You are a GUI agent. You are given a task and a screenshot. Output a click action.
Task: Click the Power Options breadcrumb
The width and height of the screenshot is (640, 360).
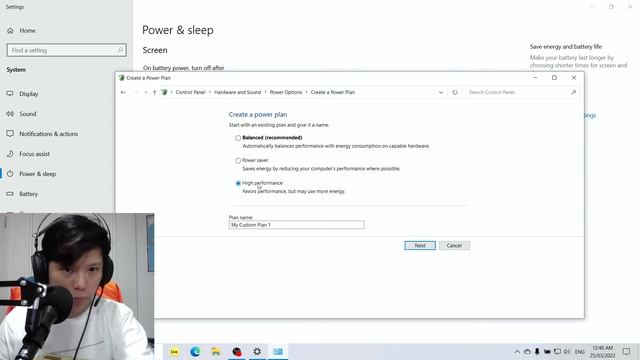click(286, 92)
